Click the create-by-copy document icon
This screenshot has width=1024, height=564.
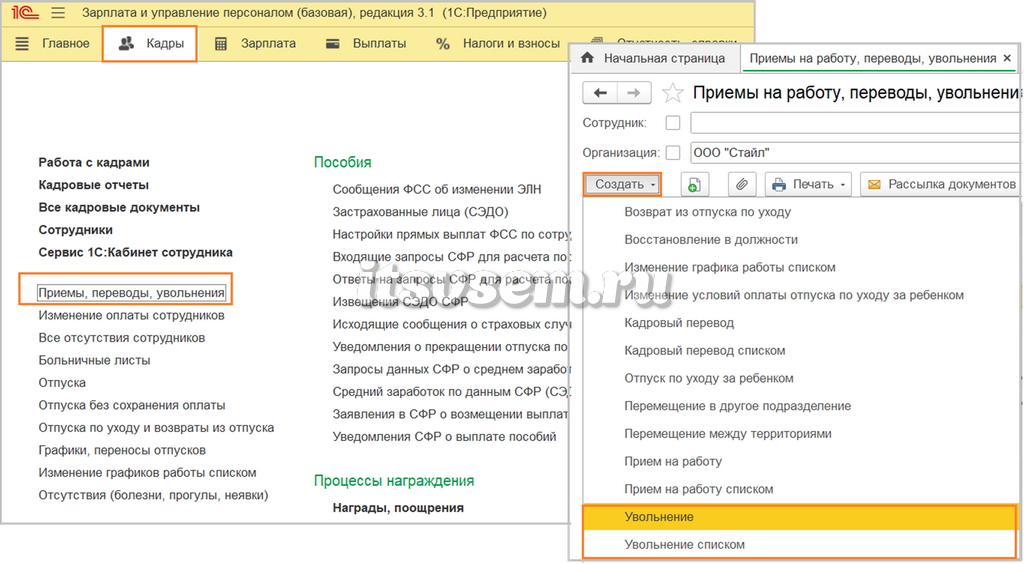point(694,185)
